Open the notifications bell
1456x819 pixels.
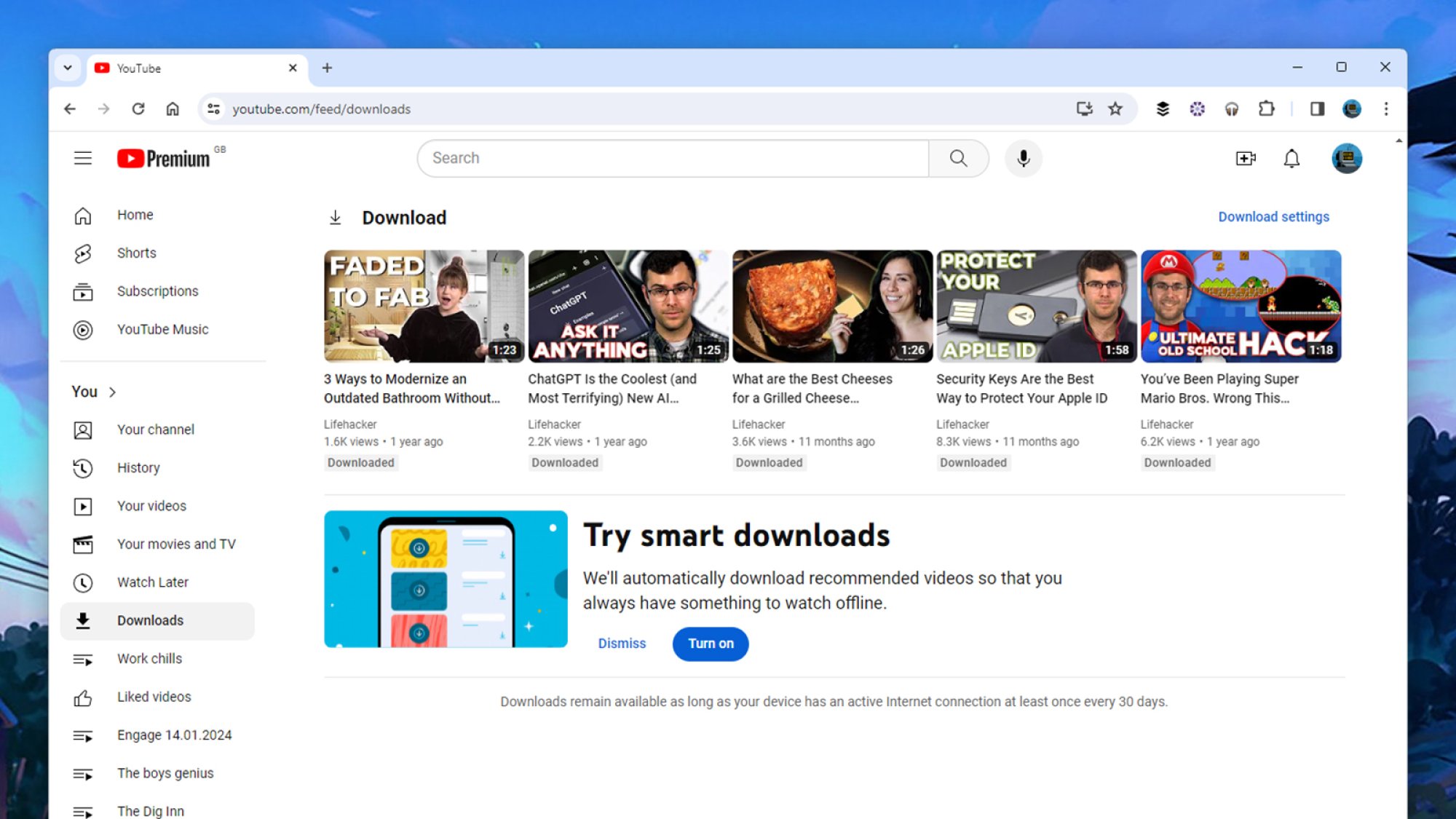click(x=1291, y=158)
